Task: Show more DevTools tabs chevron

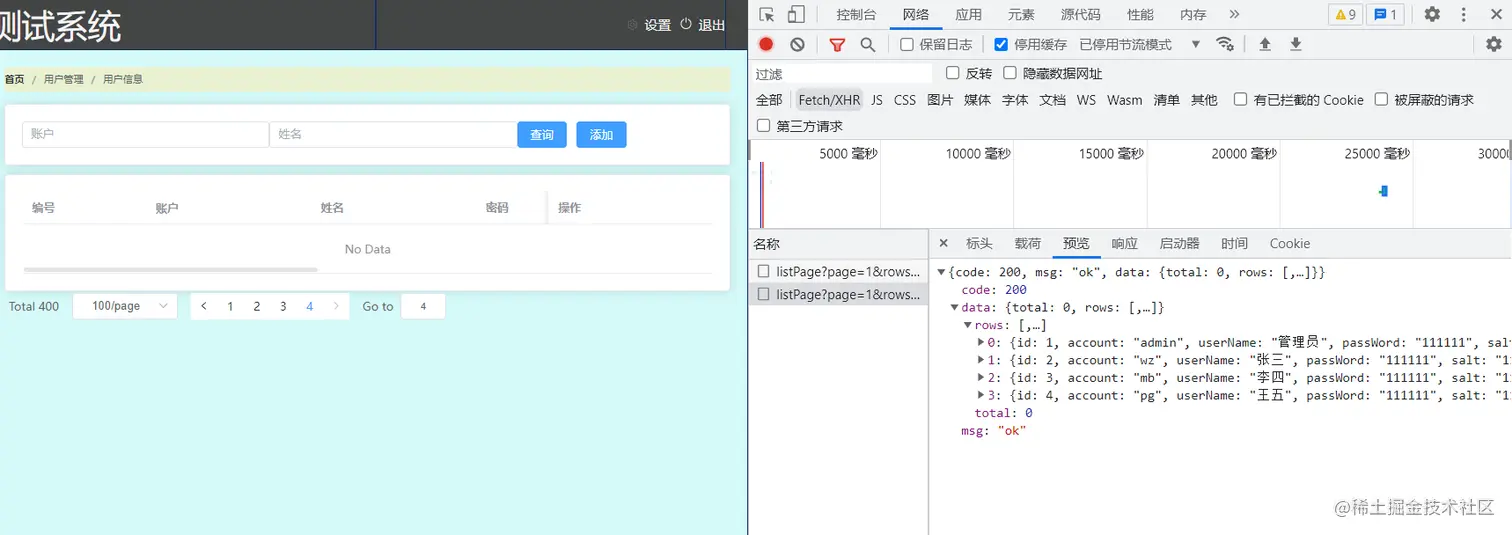Action: (x=1234, y=14)
